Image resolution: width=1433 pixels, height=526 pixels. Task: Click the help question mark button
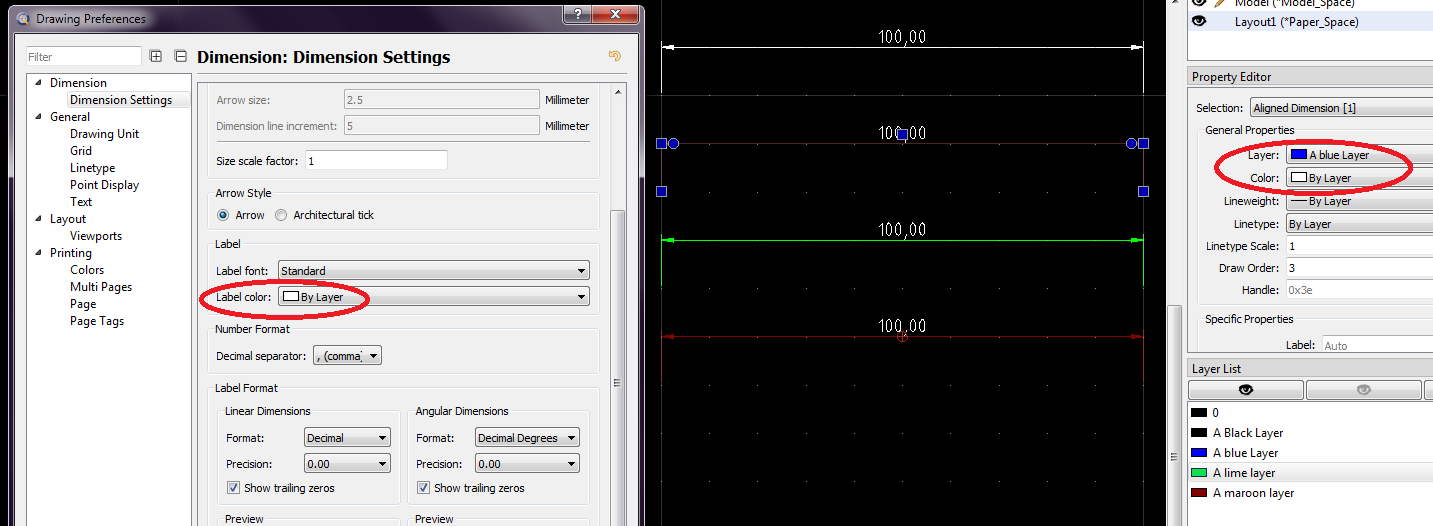coord(575,14)
